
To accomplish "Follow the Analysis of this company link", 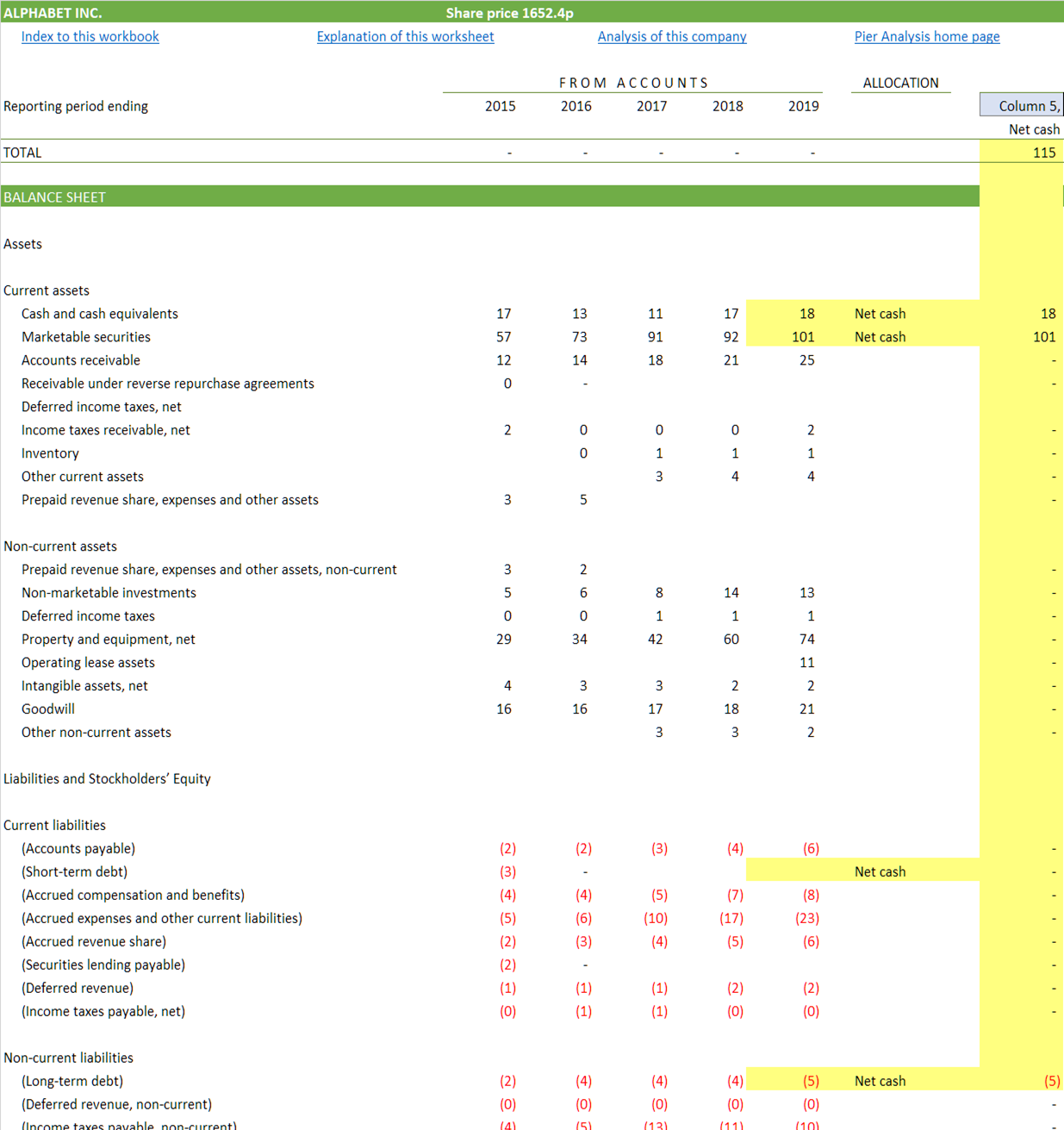I will point(672,36).
